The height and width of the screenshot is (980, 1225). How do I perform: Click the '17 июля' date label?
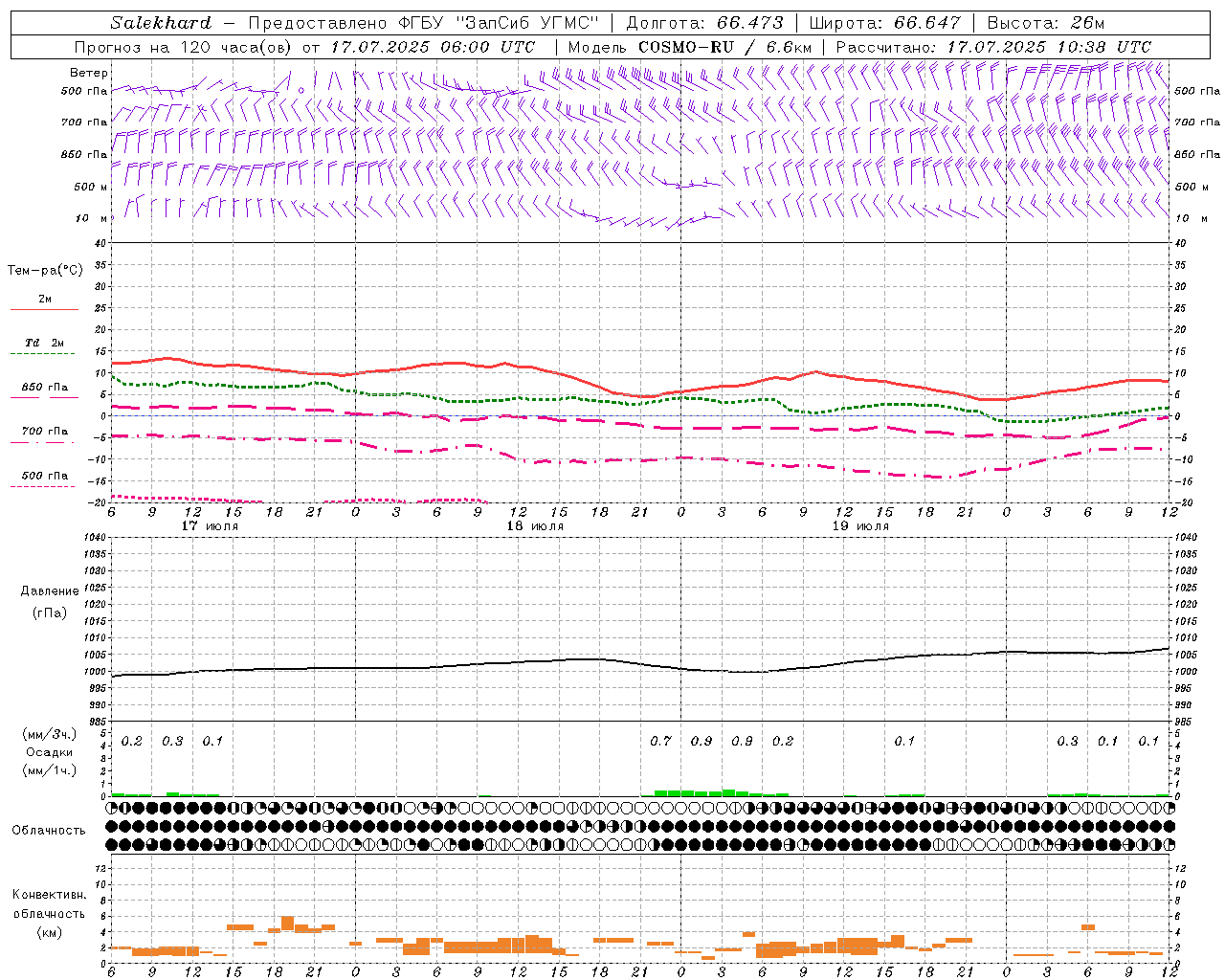[210, 526]
